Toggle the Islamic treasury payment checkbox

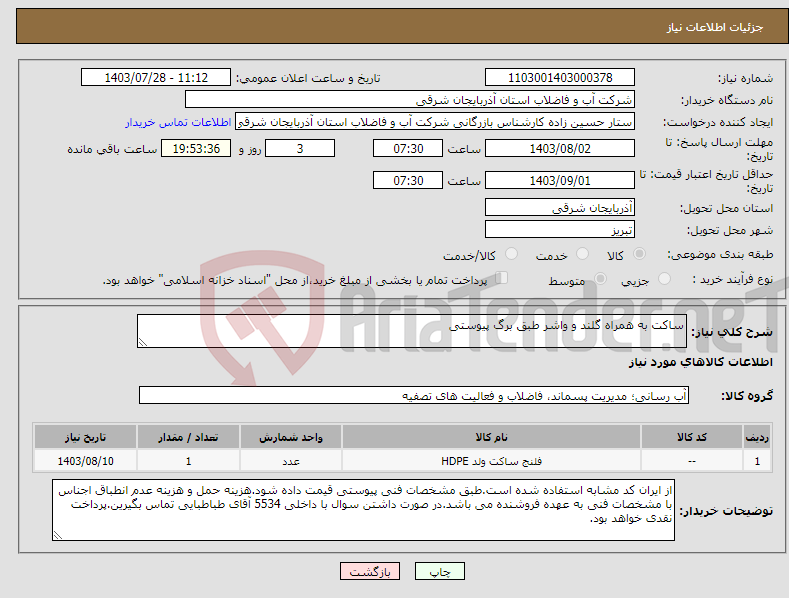502,278
